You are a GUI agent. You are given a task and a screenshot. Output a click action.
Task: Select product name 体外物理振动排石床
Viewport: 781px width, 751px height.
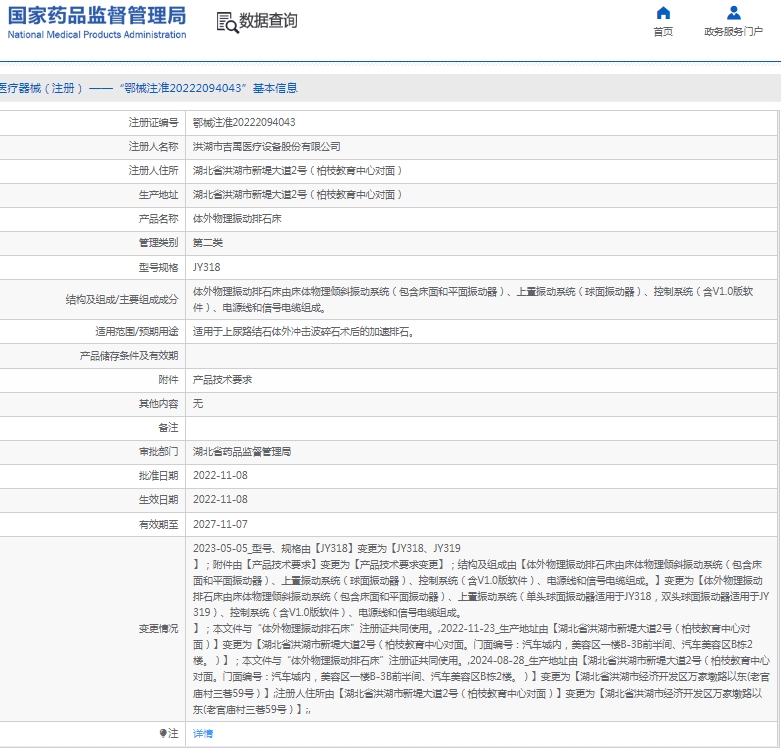click(x=237, y=219)
